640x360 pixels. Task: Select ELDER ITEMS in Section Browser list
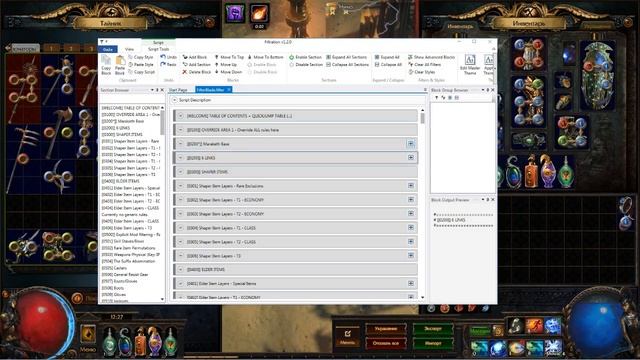pyautogui.click(x=121, y=181)
